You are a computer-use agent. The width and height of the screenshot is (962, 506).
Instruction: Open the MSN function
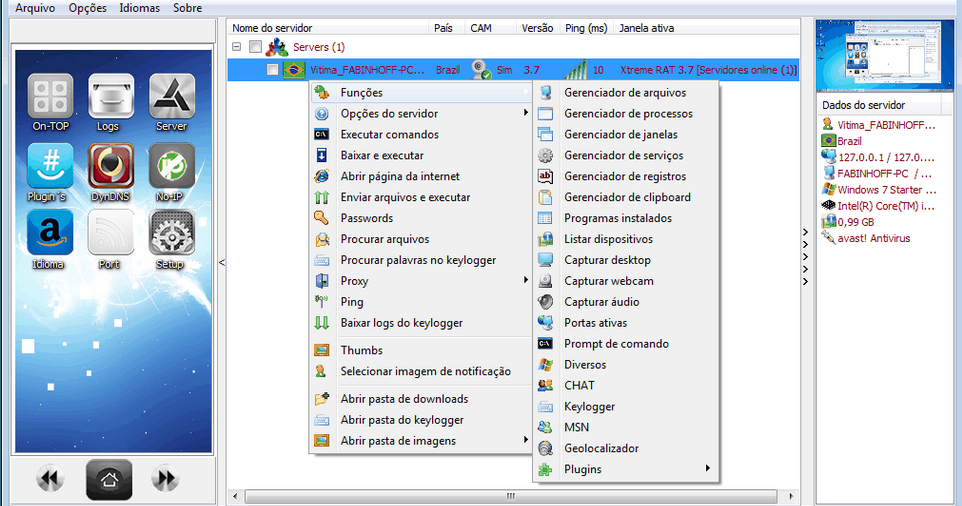pyautogui.click(x=625, y=427)
